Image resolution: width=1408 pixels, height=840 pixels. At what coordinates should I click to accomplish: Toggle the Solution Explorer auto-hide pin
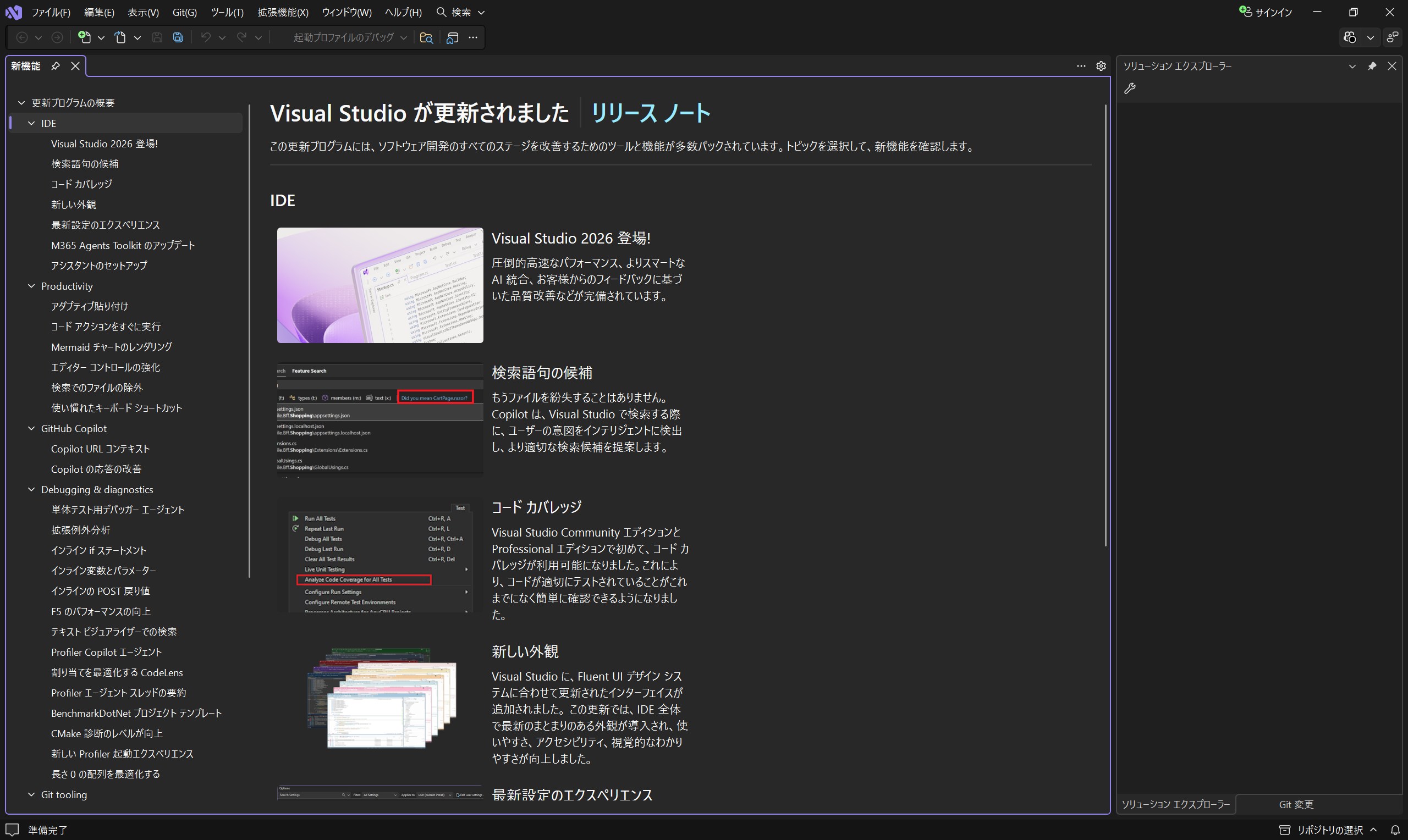point(1372,66)
